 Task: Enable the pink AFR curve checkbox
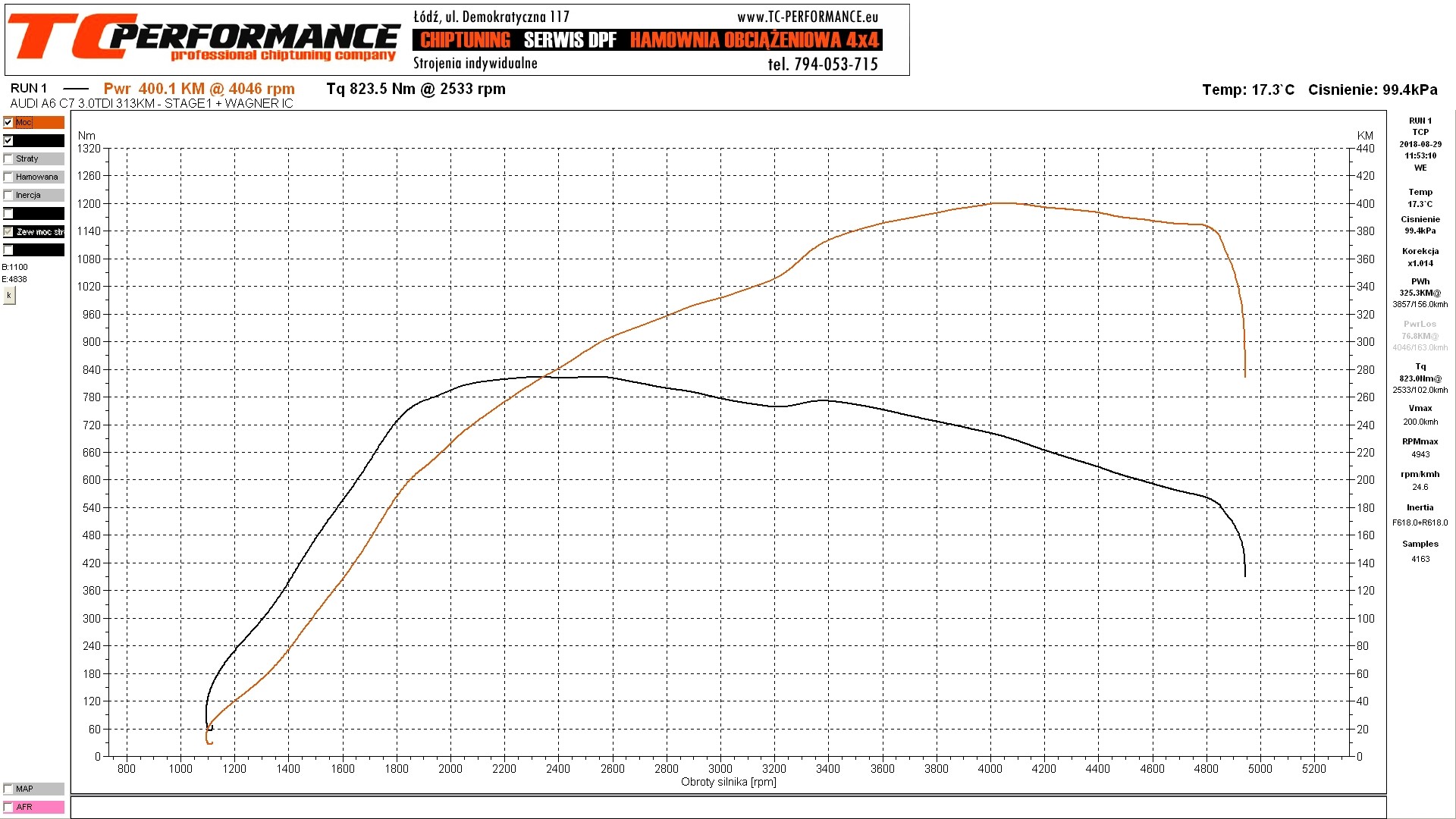(8, 807)
